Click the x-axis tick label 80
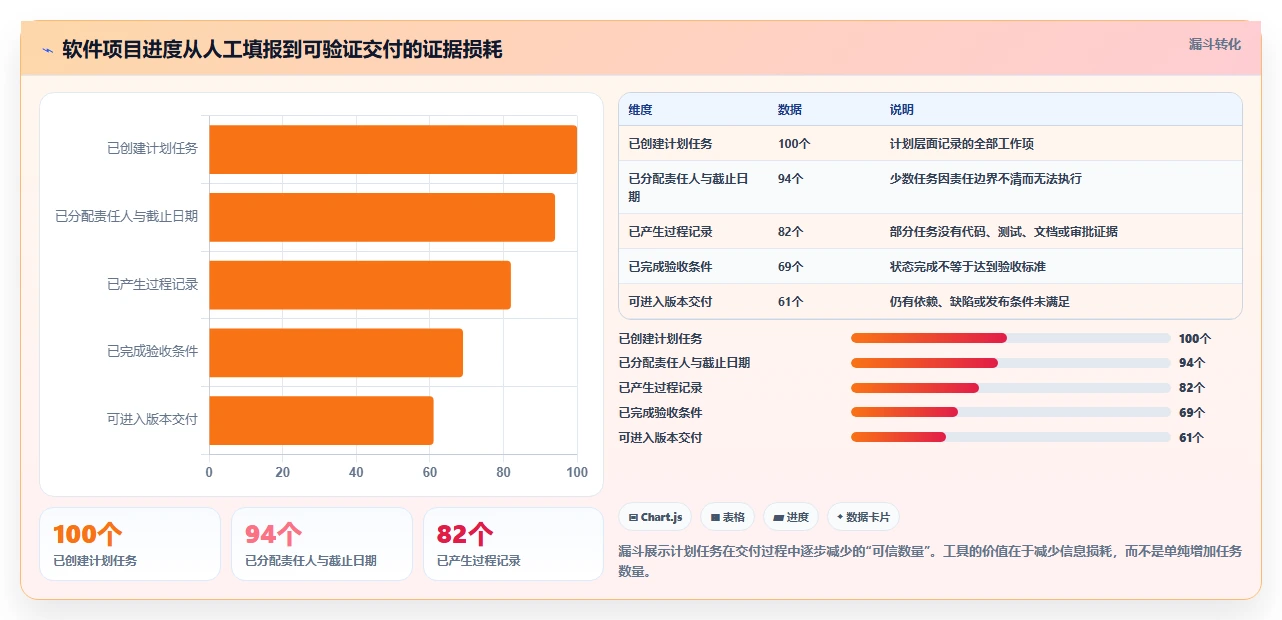 503,472
